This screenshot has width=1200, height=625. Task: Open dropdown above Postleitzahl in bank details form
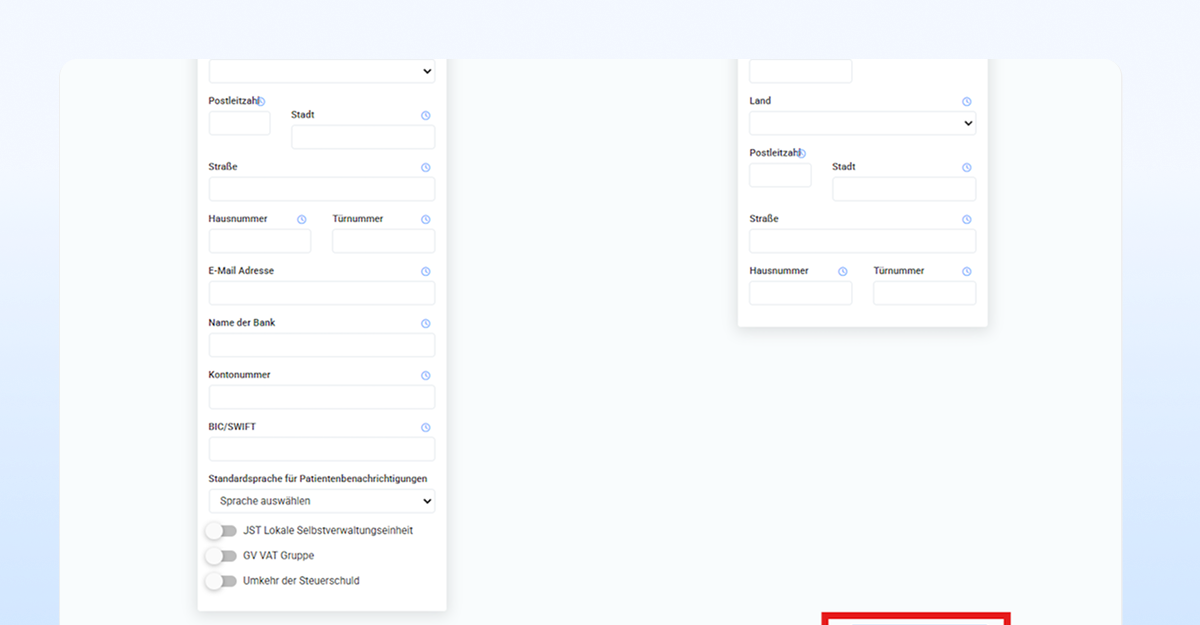[x=322, y=70]
